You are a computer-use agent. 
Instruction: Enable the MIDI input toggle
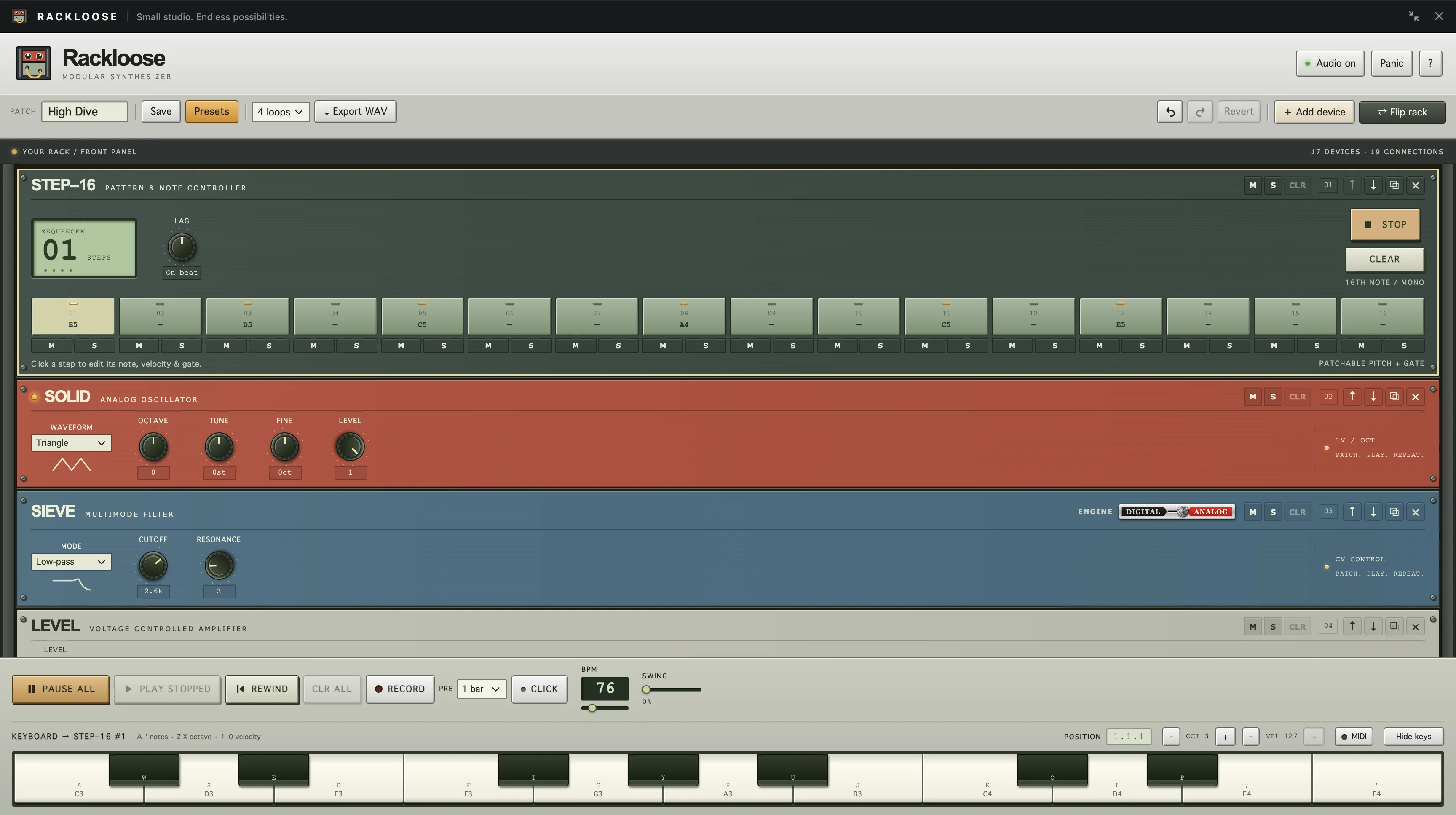pyautogui.click(x=1354, y=737)
